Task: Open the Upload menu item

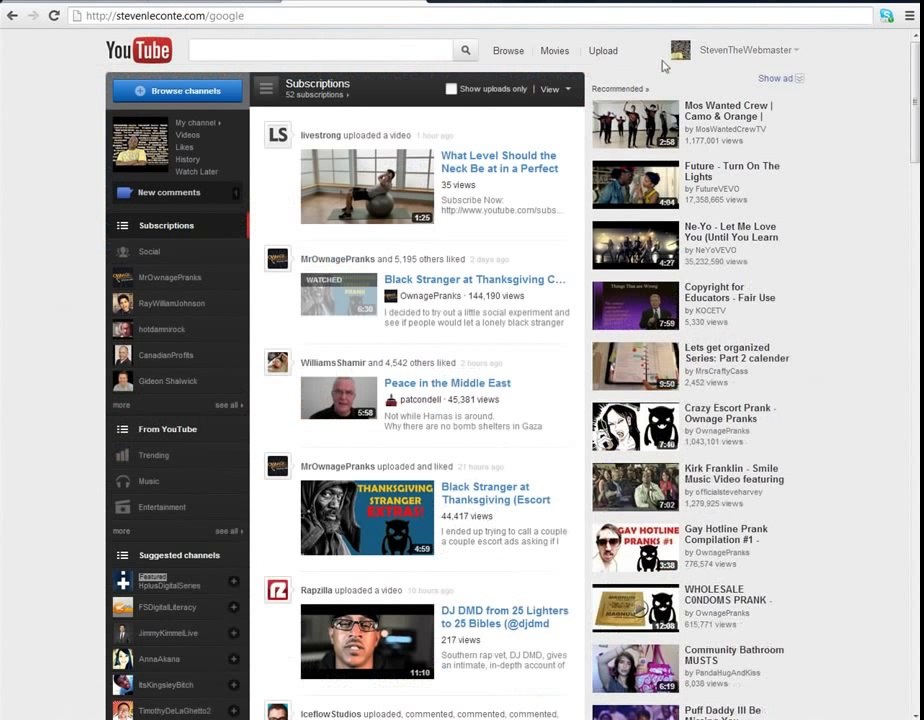Action: pyautogui.click(x=603, y=51)
